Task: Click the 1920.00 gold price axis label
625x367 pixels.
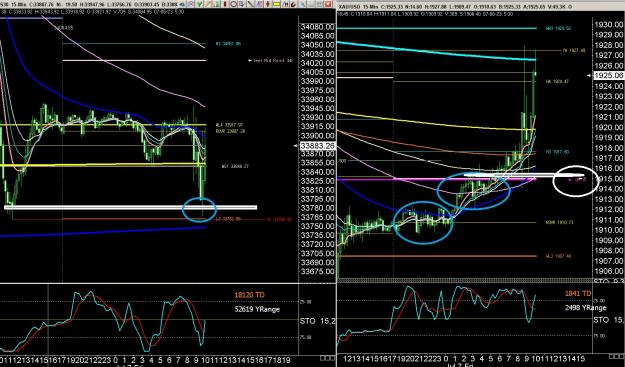Action: coord(608,128)
